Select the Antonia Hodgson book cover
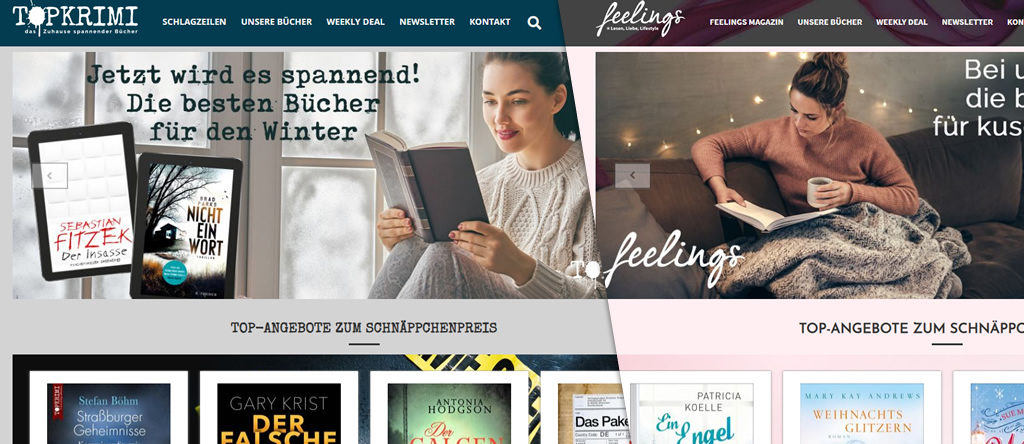Image resolution: width=1024 pixels, height=444 pixels. [449, 413]
